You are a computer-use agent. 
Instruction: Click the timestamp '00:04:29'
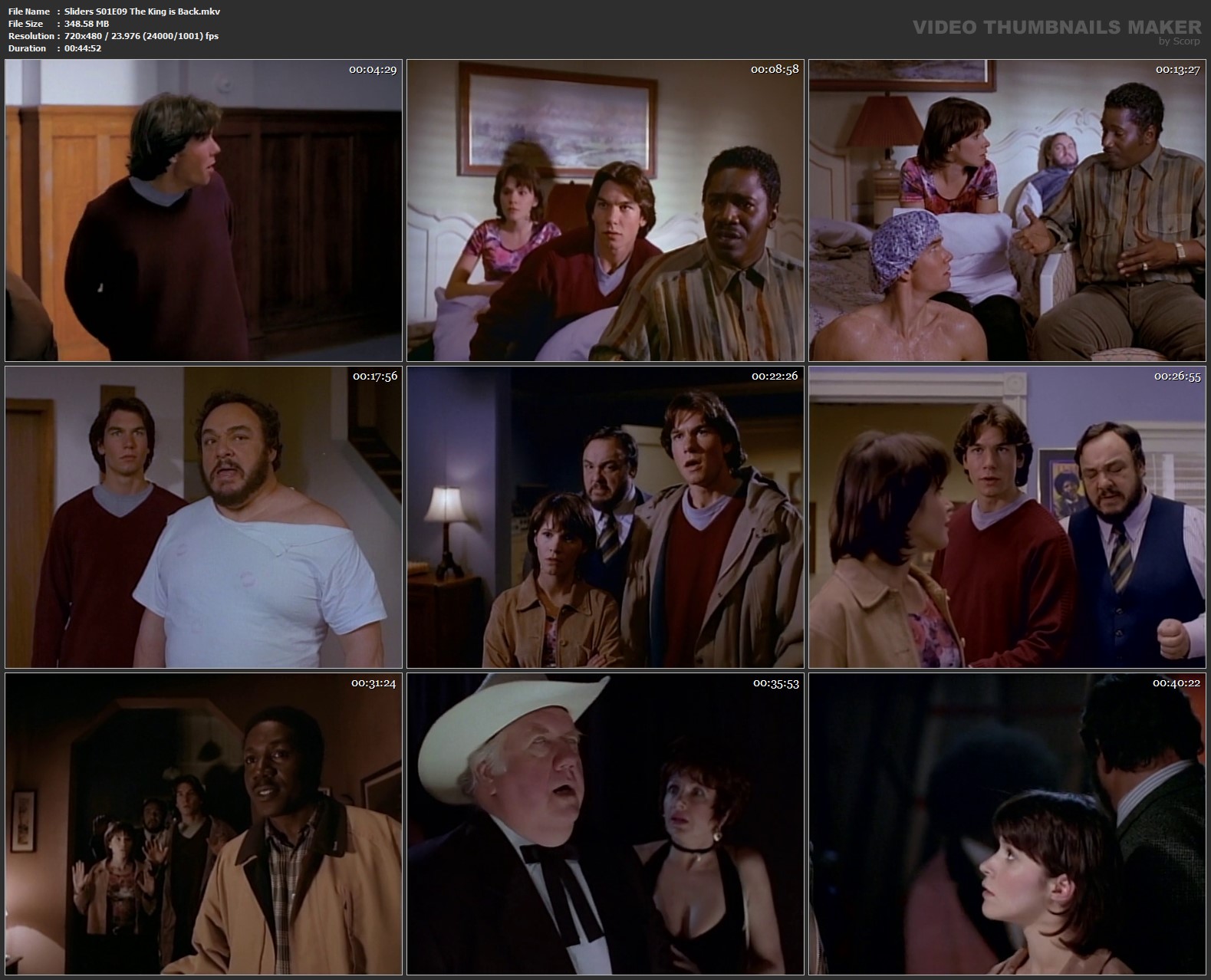[x=373, y=70]
